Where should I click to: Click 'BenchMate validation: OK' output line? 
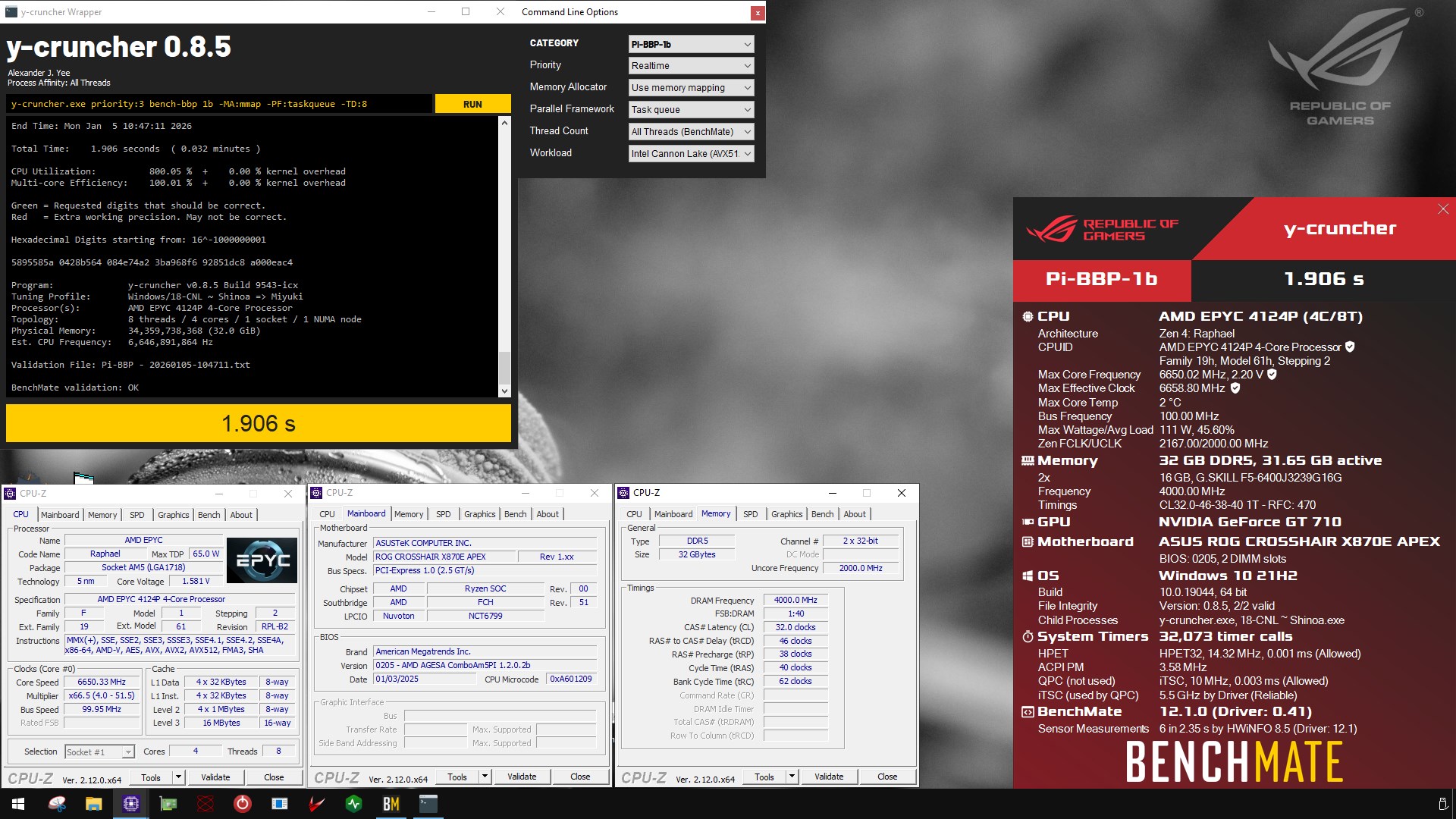click(x=75, y=388)
